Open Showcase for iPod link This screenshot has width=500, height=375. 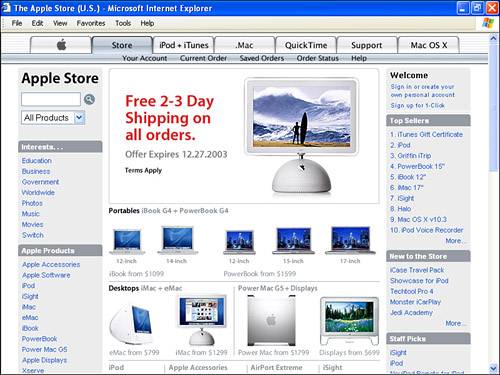(419, 281)
